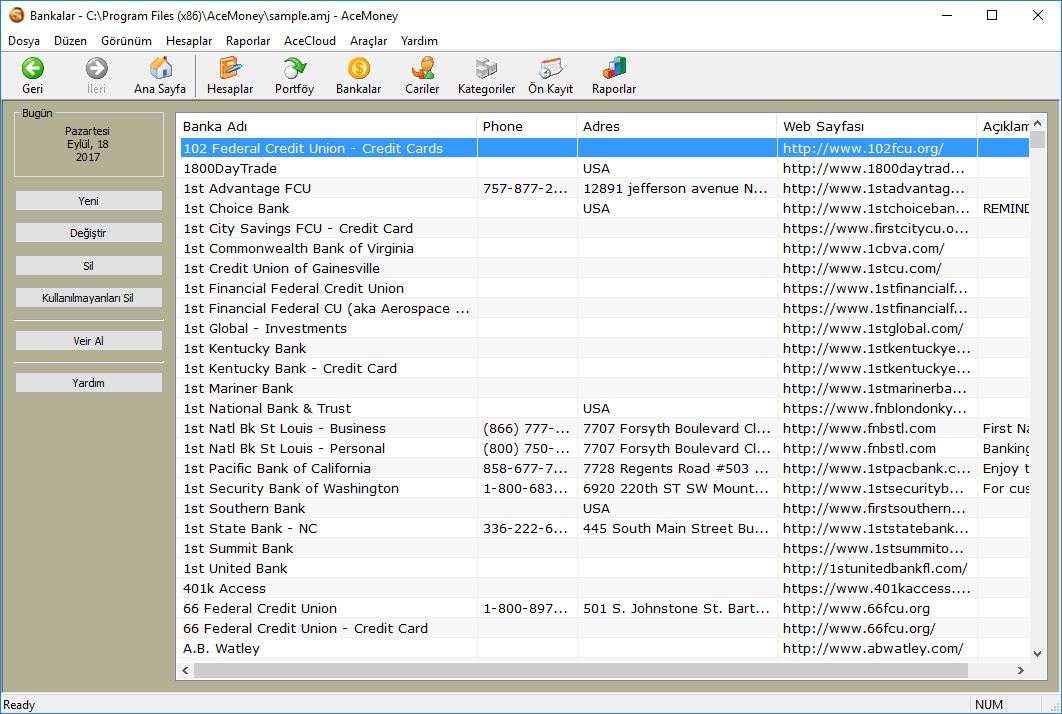Click the Yeni button
This screenshot has height=714, width=1062.
click(x=89, y=201)
